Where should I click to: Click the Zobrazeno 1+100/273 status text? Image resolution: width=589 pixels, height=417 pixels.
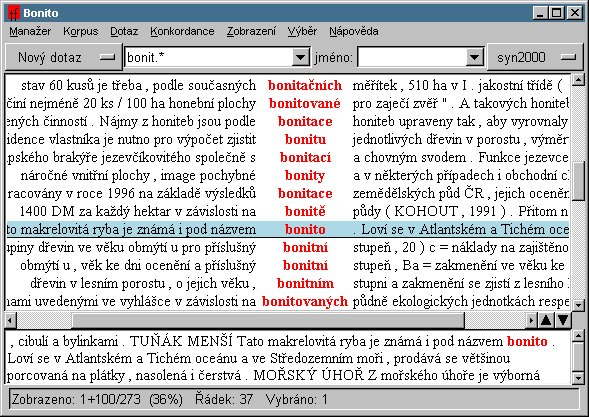[x=76, y=399]
